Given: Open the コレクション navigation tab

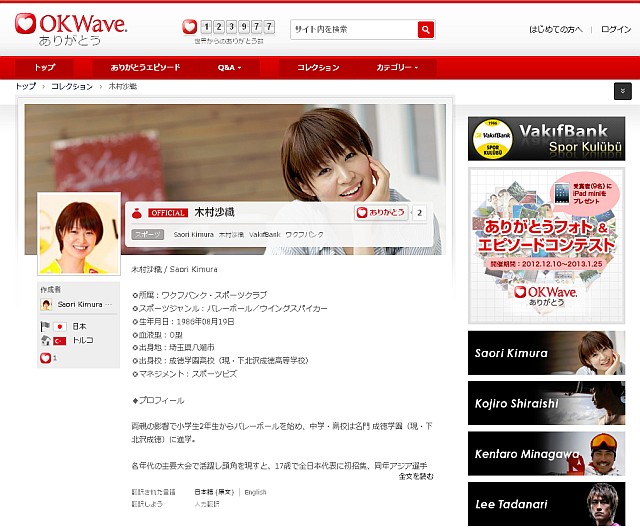Looking at the screenshot, I should pos(318,67).
